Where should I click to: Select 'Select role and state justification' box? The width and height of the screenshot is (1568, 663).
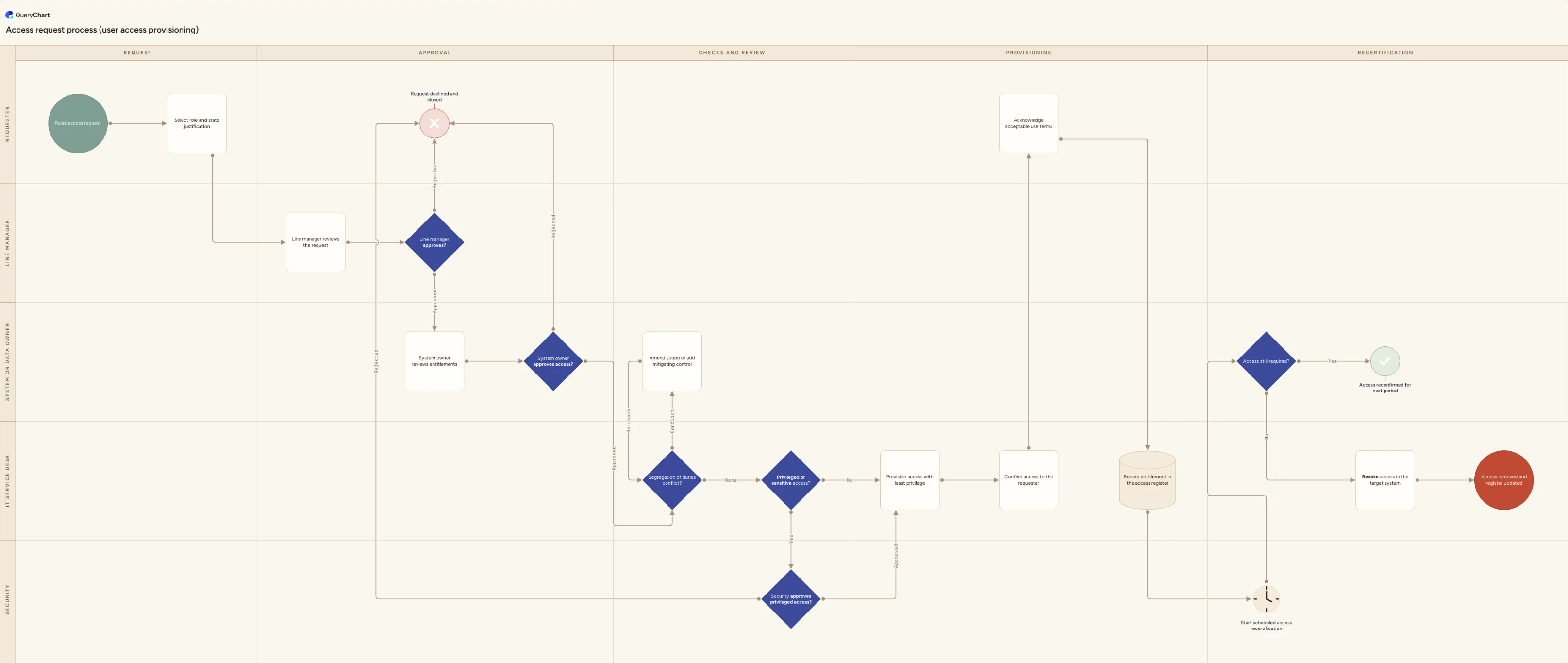click(x=197, y=123)
